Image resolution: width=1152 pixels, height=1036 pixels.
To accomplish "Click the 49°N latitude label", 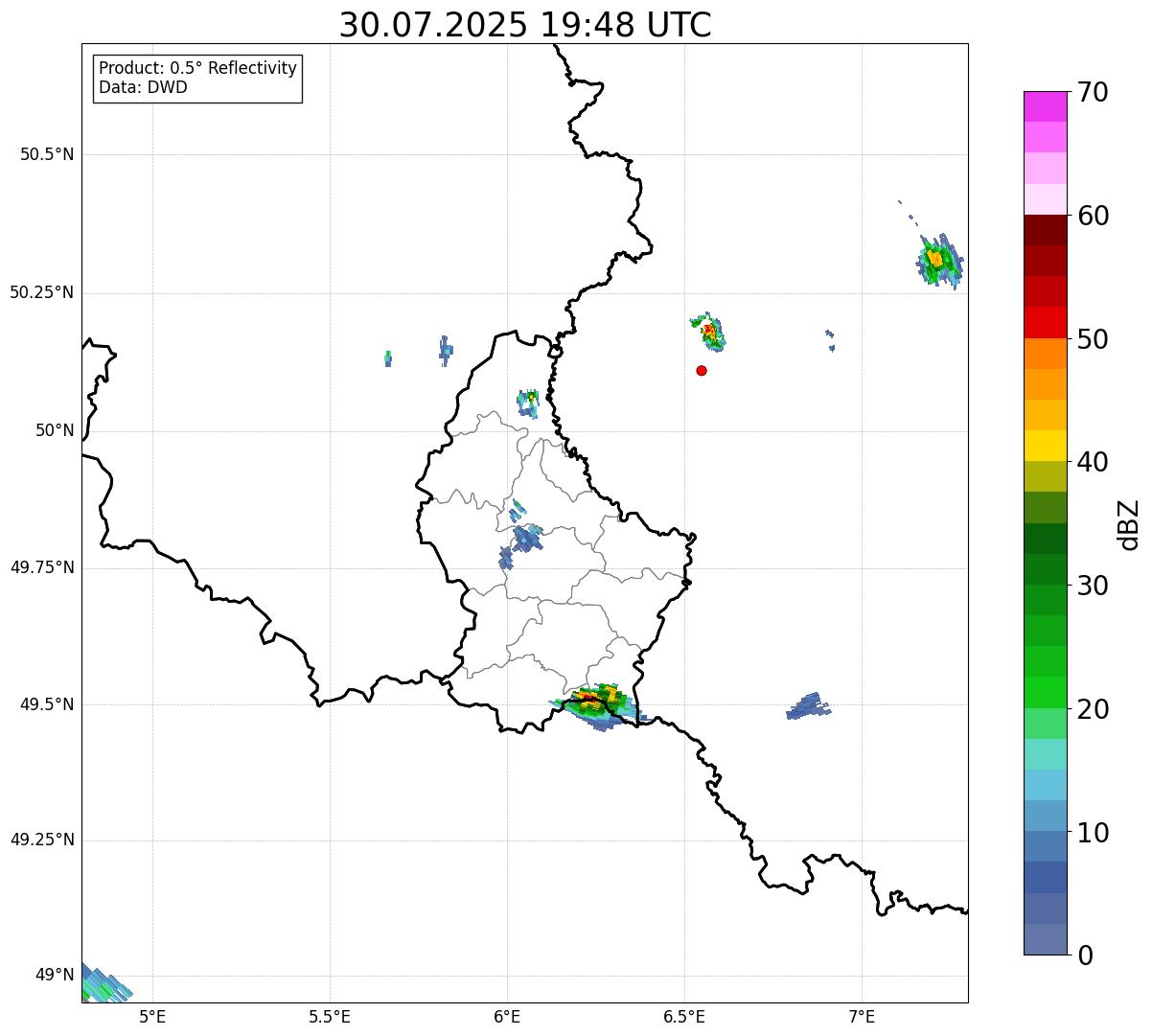I will click(x=55, y=976).
